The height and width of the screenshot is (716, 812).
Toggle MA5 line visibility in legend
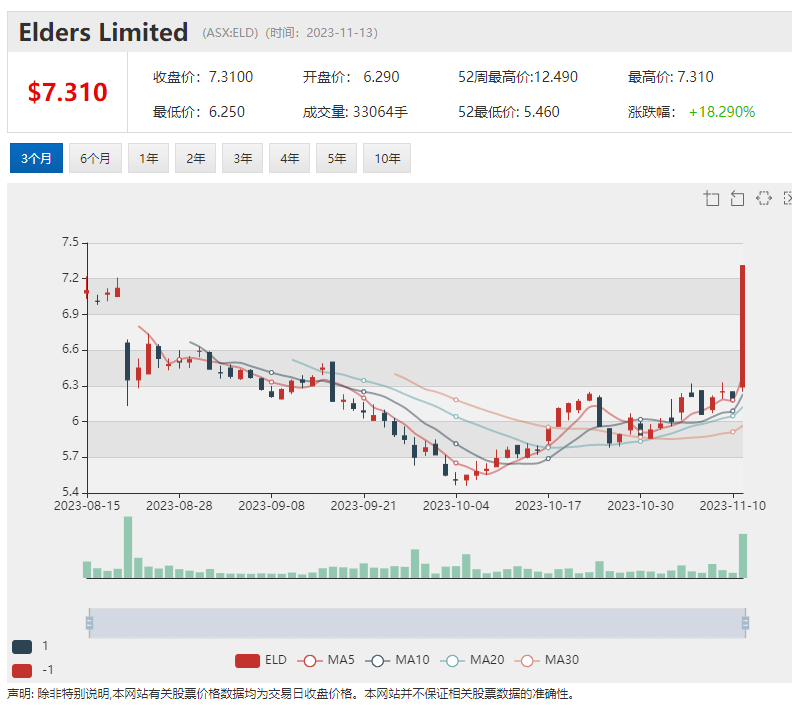click(x=326, y=660)
